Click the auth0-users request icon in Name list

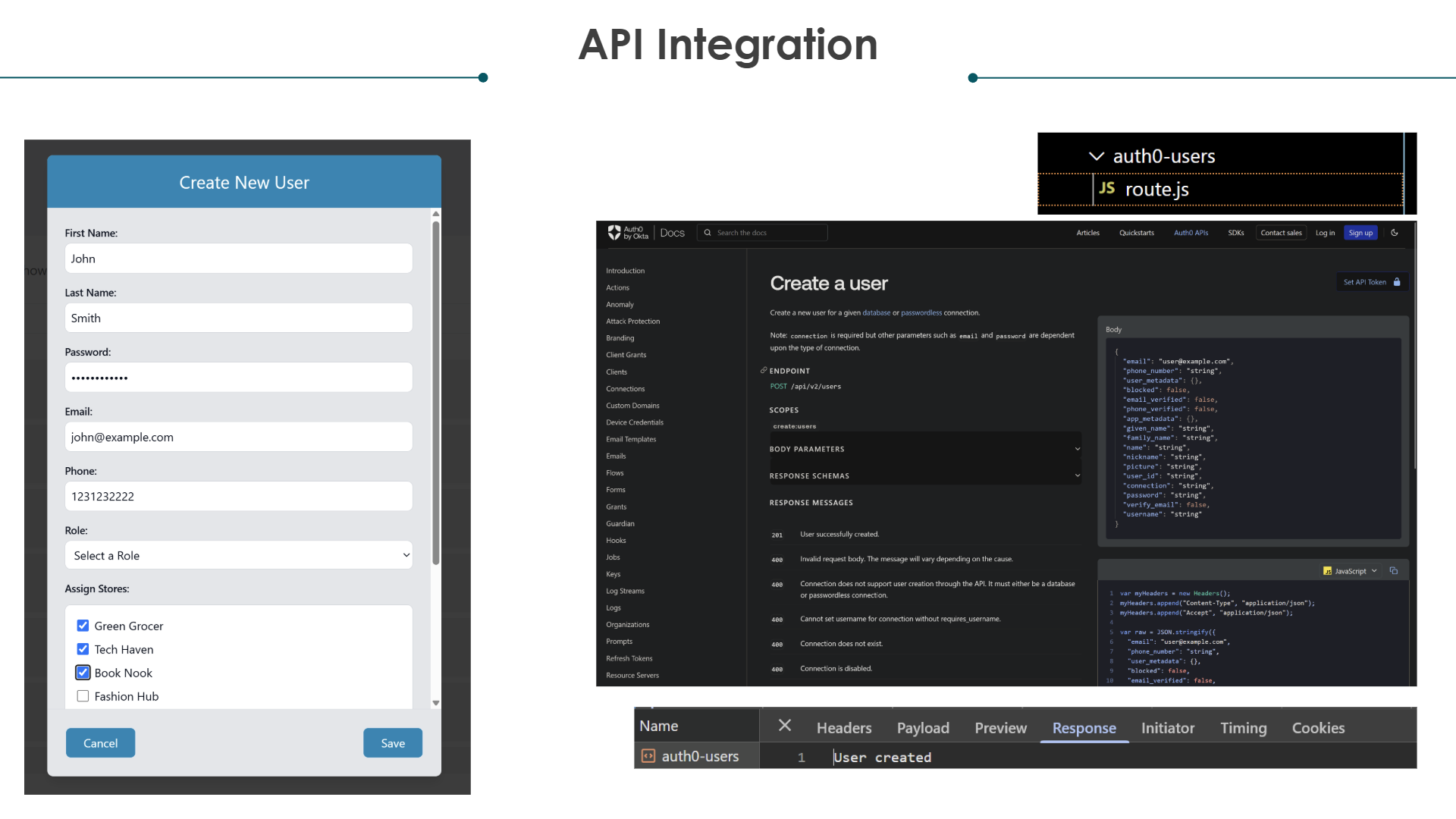point(648,756)
